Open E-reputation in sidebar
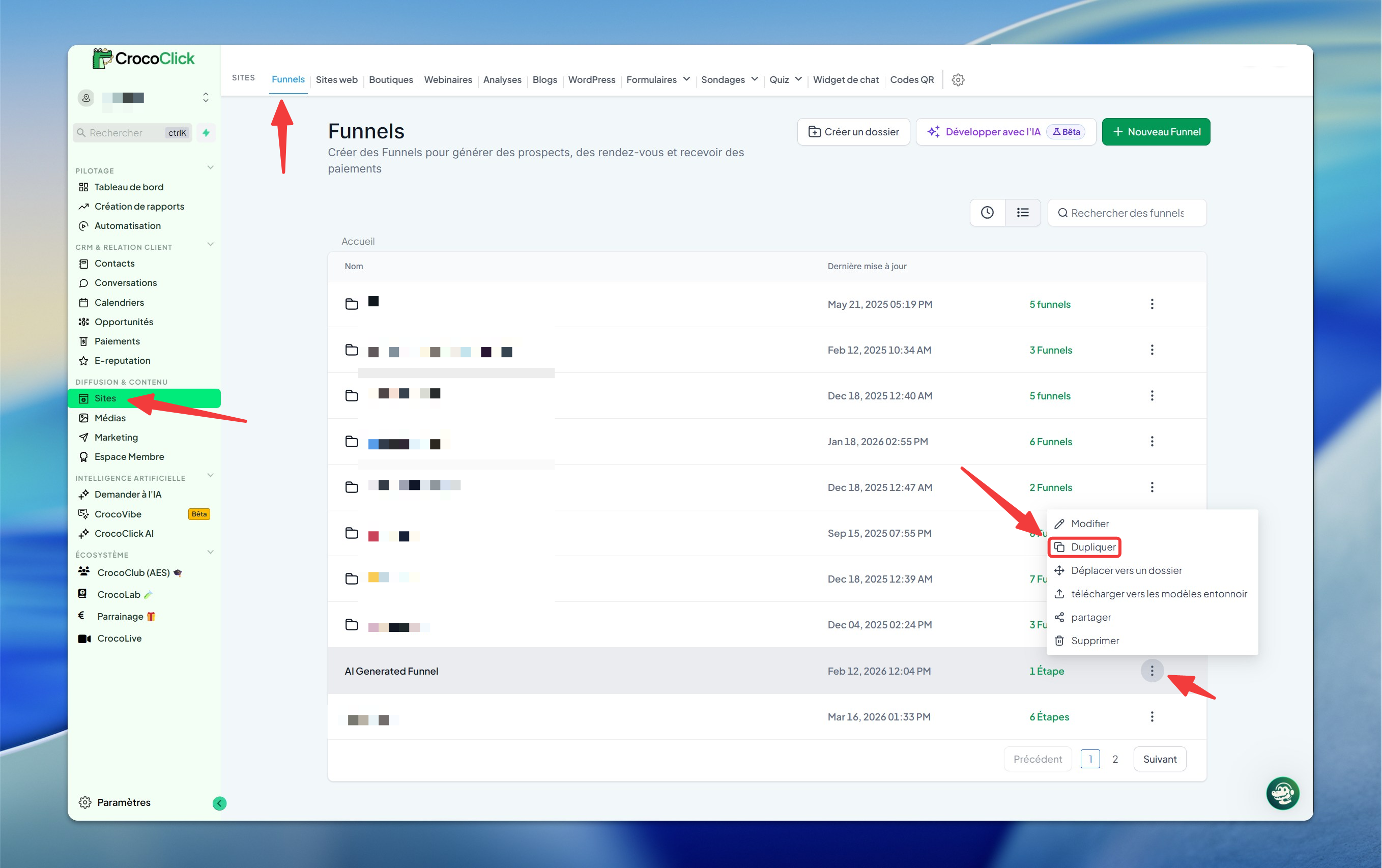 [x=122, y=361]
